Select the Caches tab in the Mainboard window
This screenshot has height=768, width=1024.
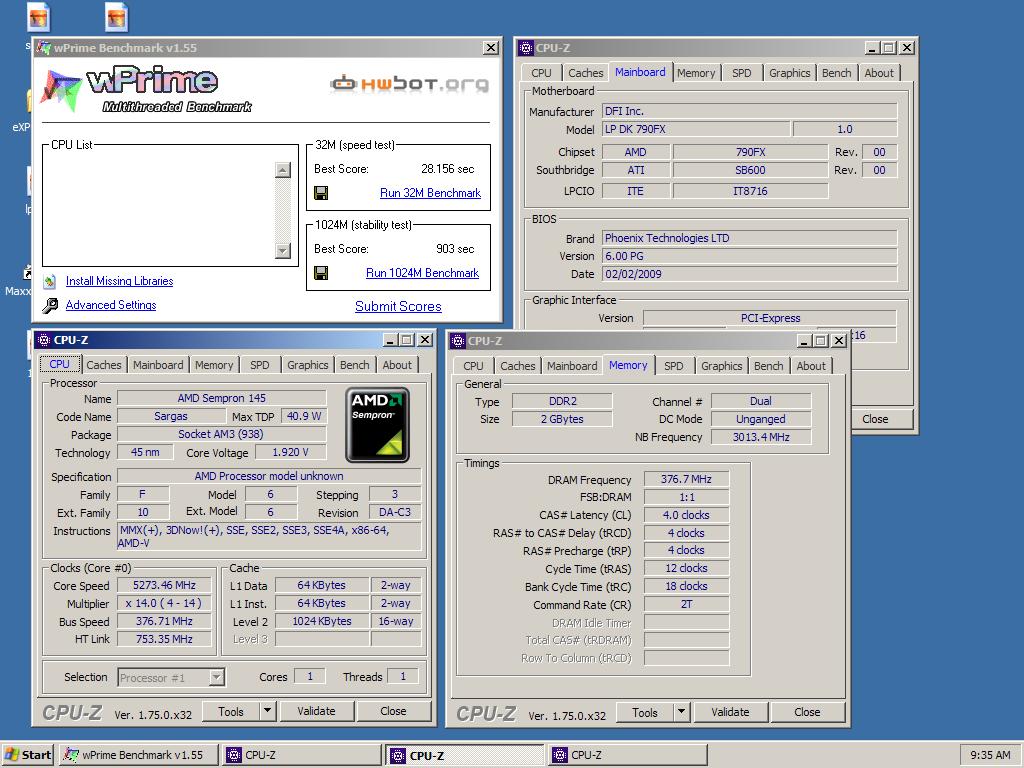pyautogui.click(x=586, y=73)
